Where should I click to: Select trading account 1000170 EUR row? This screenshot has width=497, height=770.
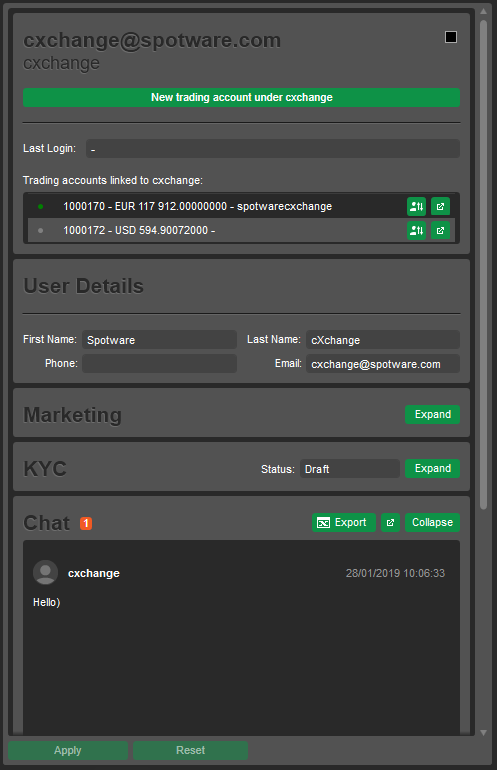[241, 206]
